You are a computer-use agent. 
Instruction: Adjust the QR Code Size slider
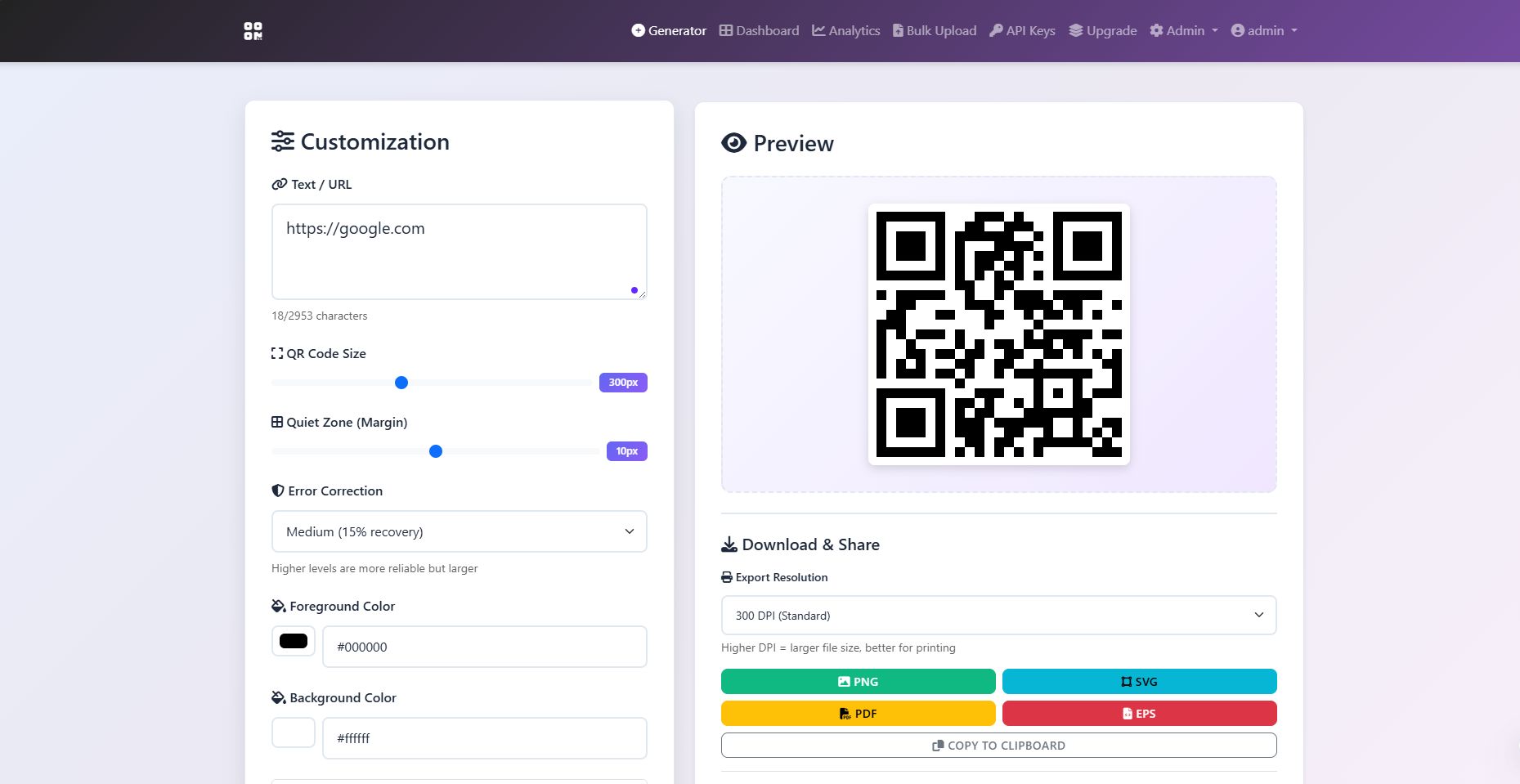401,383
